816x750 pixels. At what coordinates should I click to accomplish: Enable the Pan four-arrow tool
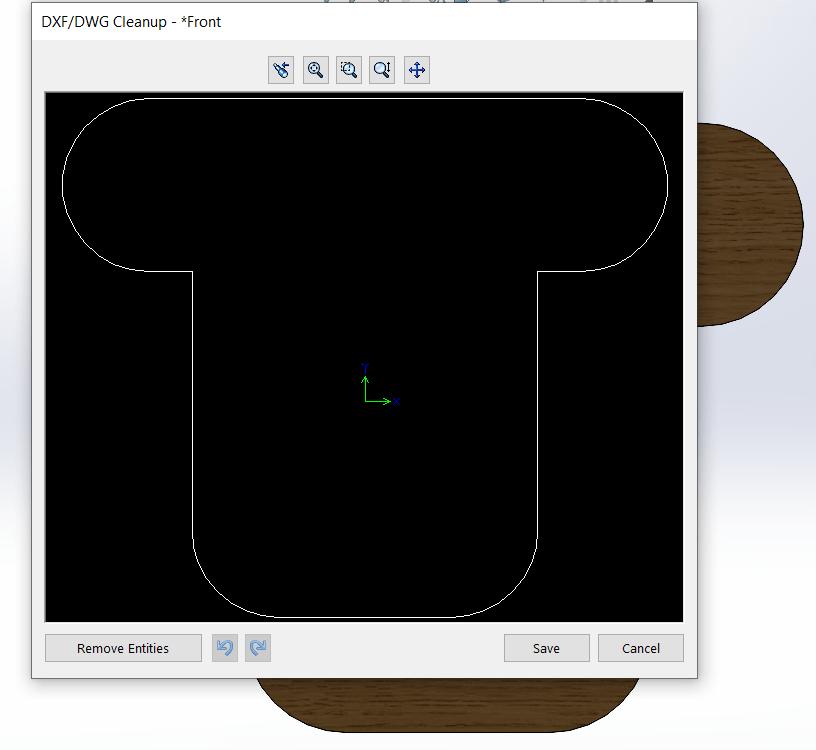pyautogui.click(x=417, y=70)
